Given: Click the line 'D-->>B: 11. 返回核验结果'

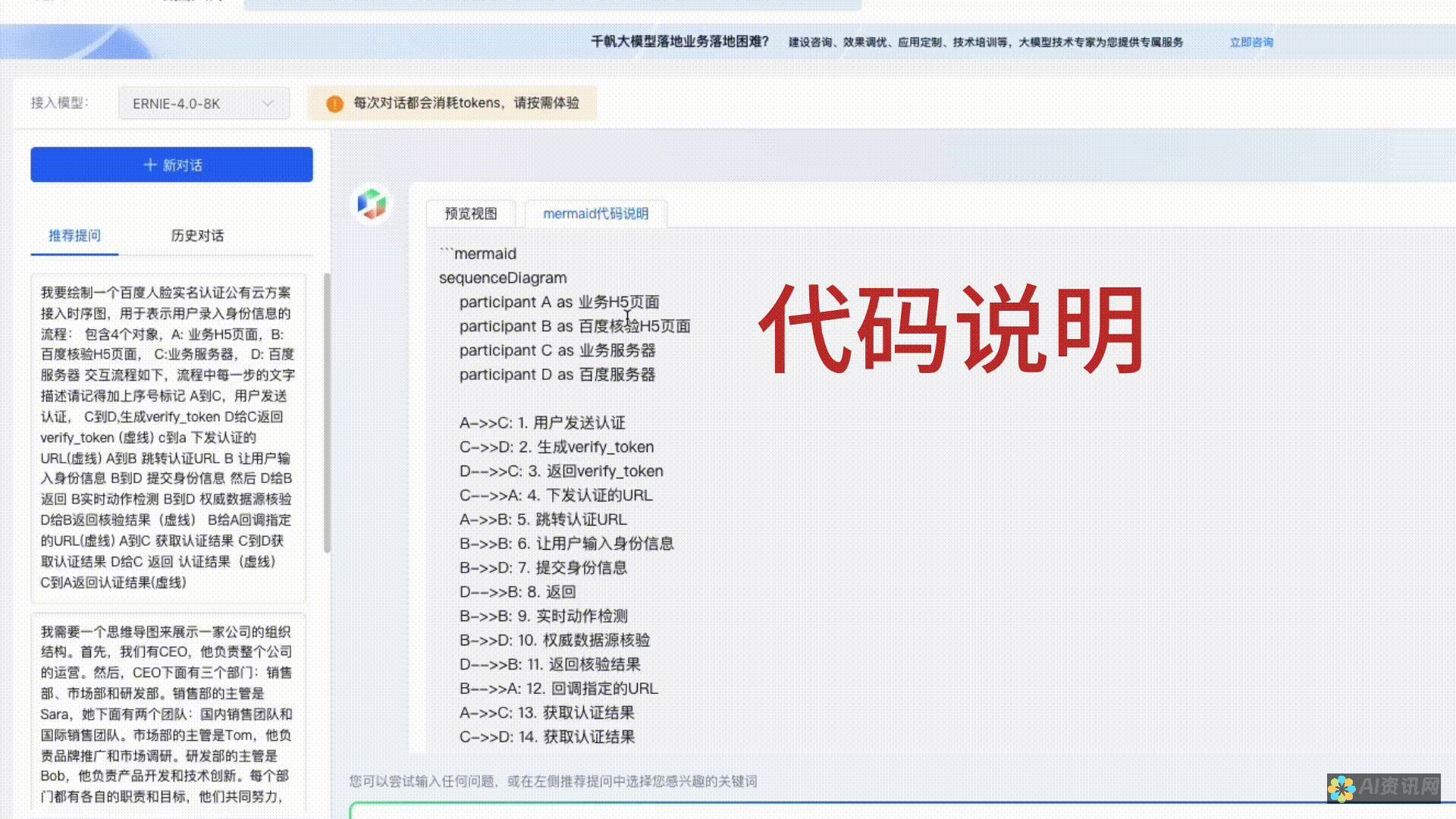Looking at the screenshot, I should [550, 664].
